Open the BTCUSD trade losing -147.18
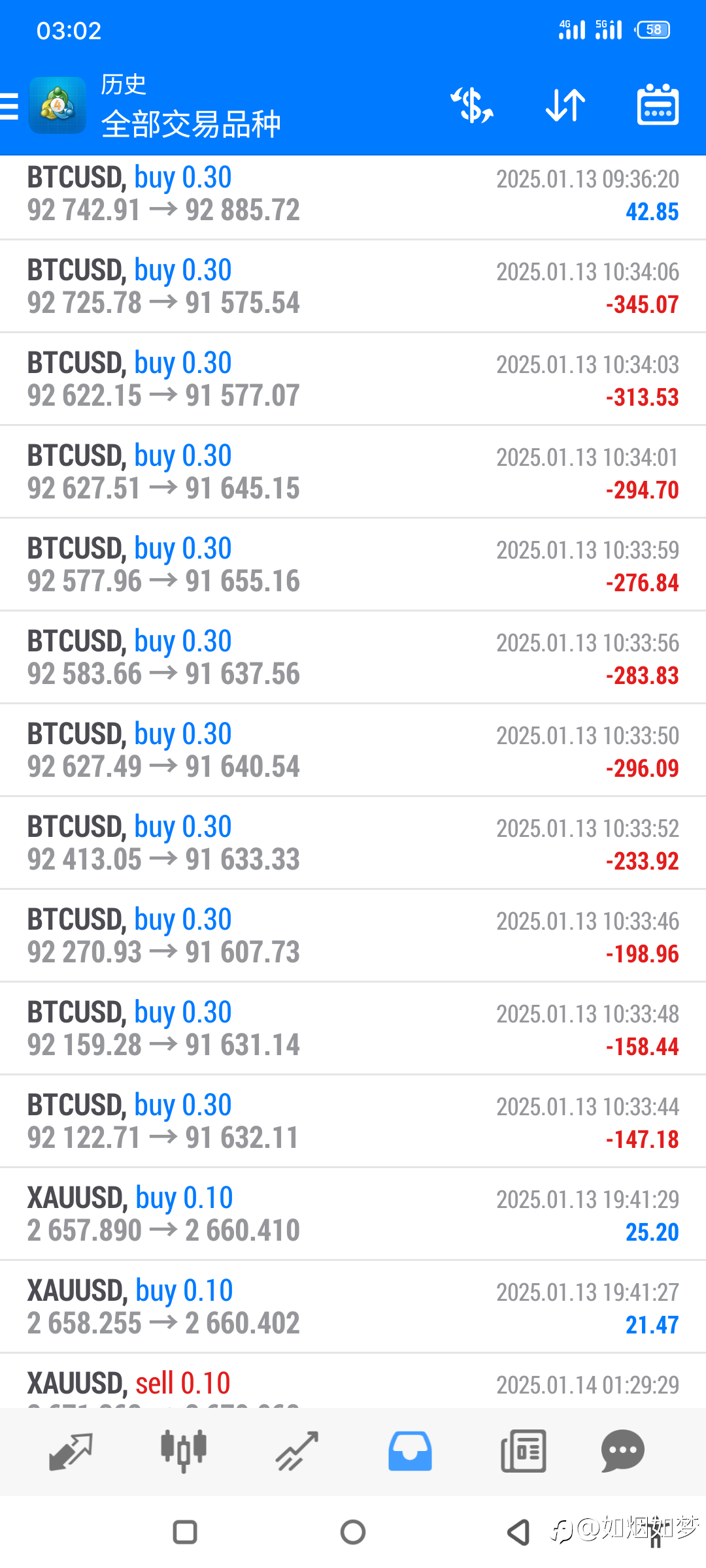 point(353,1122)
